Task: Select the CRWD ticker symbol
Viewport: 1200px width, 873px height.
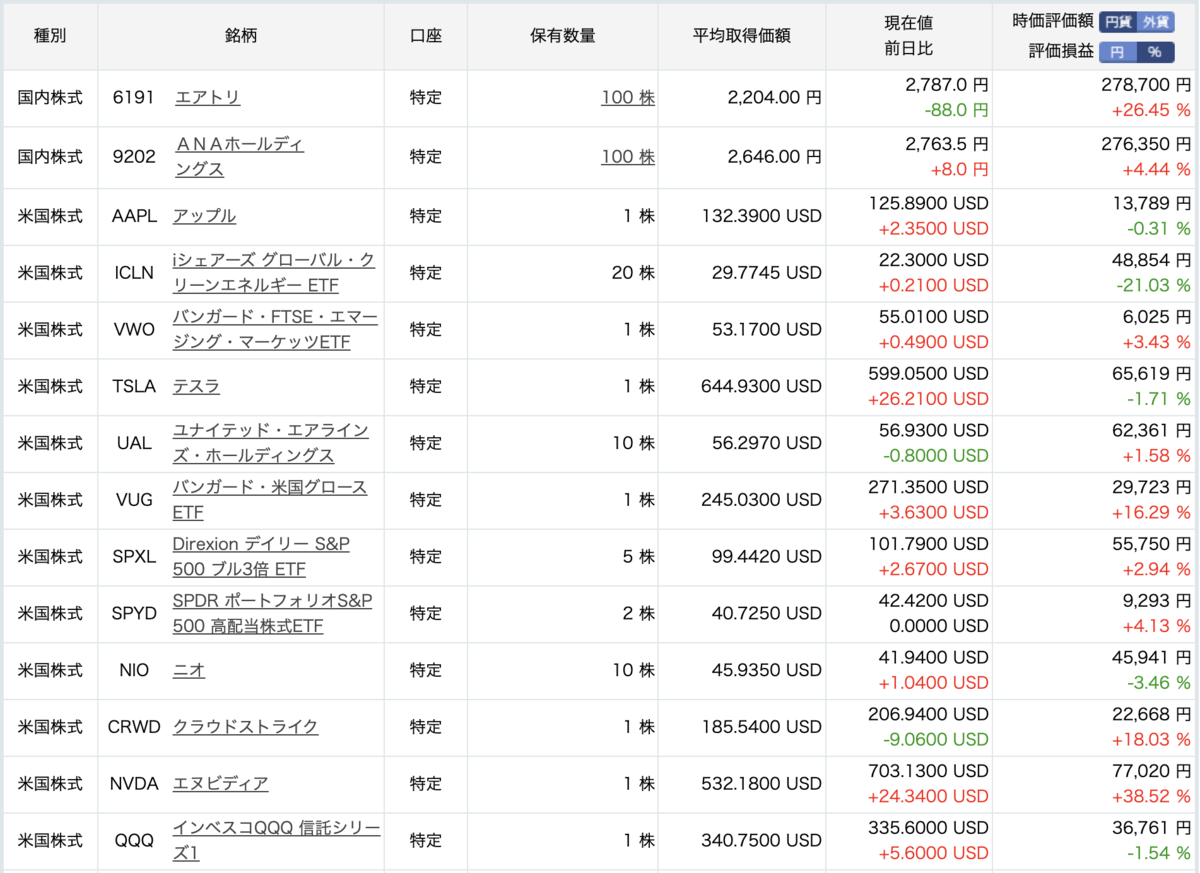Action: pyautogui.click(x=134, y=727)
